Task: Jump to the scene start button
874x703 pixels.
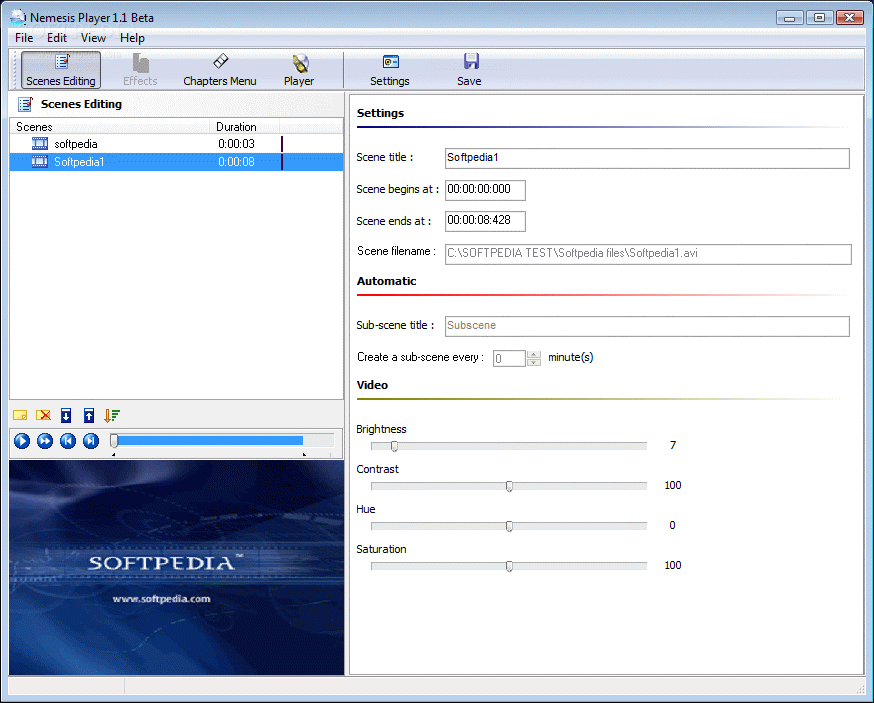Action: [68, 441]
